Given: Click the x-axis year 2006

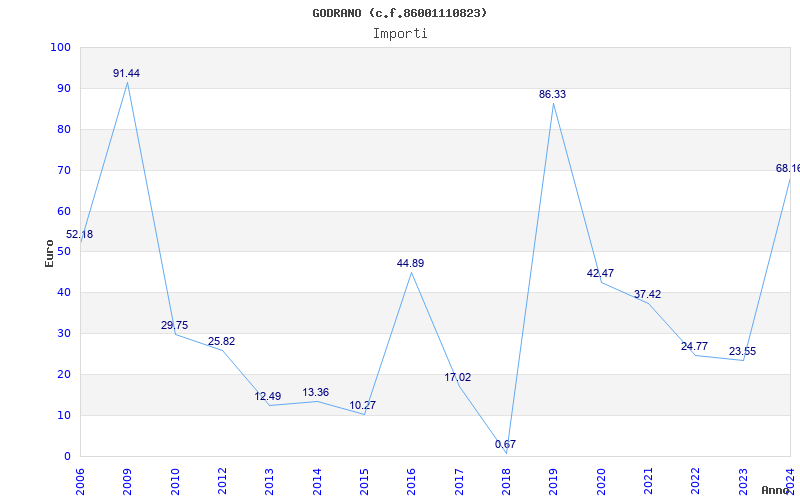Looking at the screenshot, I should 80,482.
